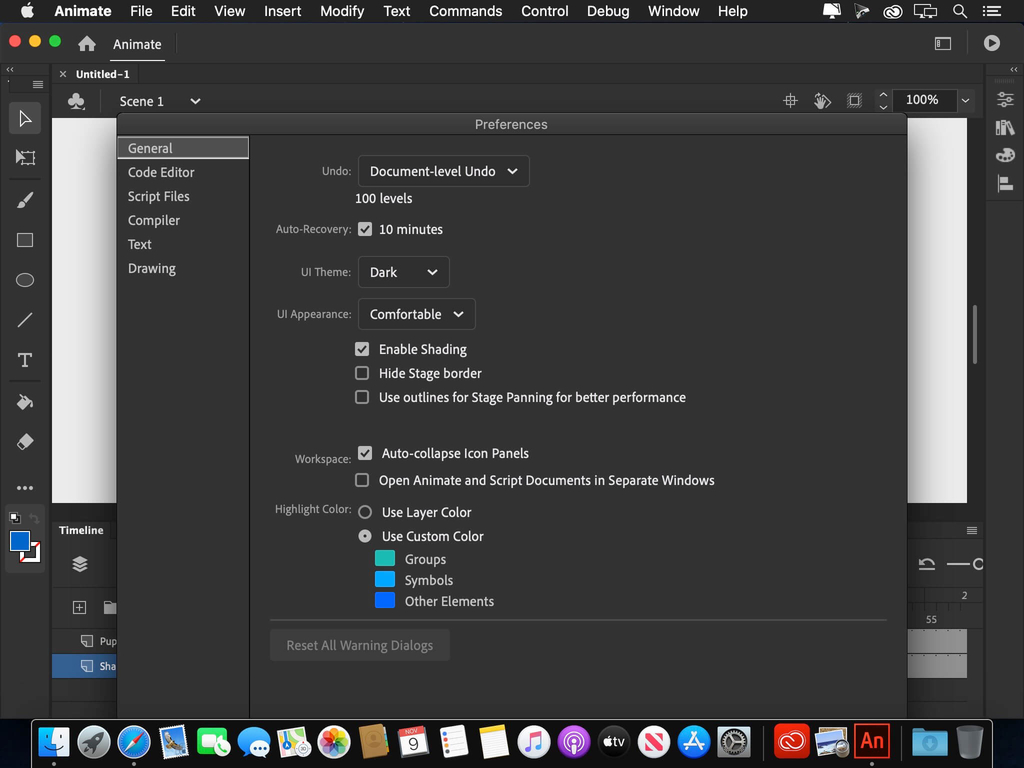Image resolution: width=1024 pixels, height=768 pixels.
Task: Disable the Auto-Recovery checkbox
Action: (365, 229)
